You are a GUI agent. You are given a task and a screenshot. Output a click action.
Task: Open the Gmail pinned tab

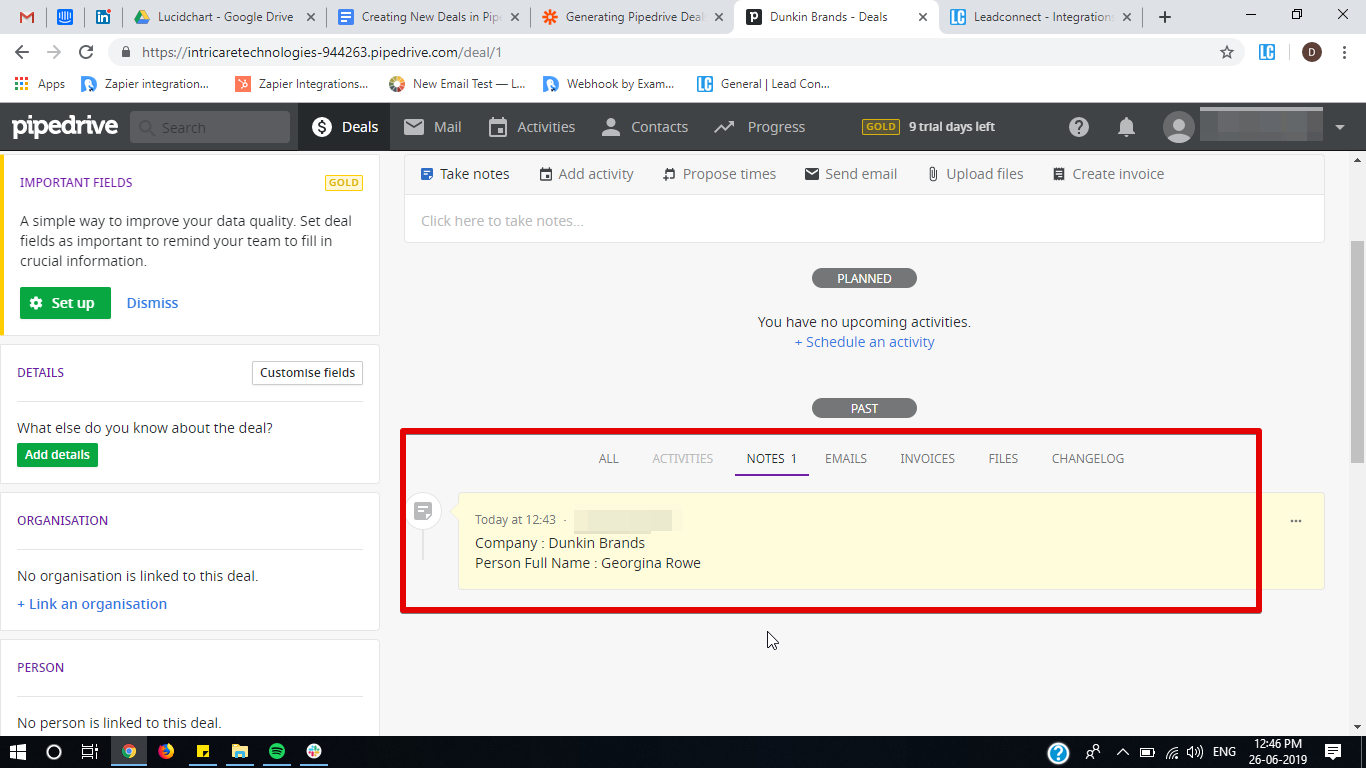click(27, 17)
